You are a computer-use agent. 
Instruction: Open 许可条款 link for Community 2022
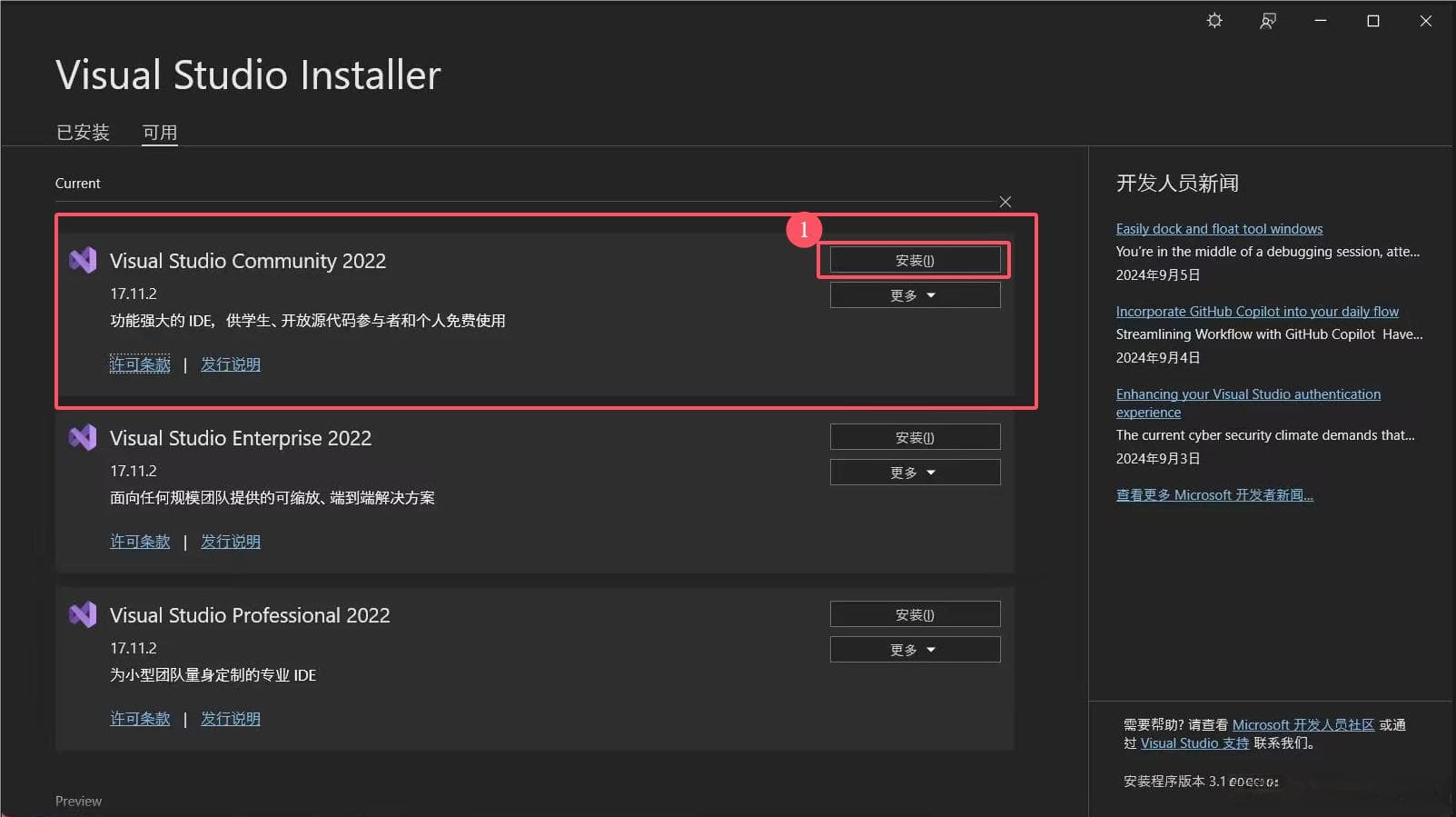[x=140, y=364]
